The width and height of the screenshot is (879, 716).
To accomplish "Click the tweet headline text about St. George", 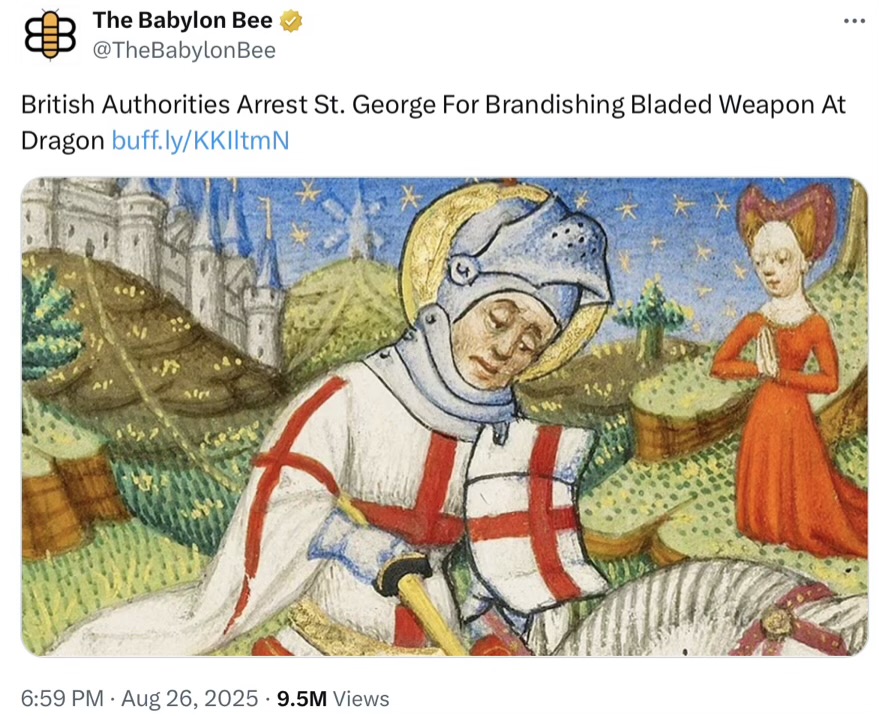I will (x=433, y=122).
